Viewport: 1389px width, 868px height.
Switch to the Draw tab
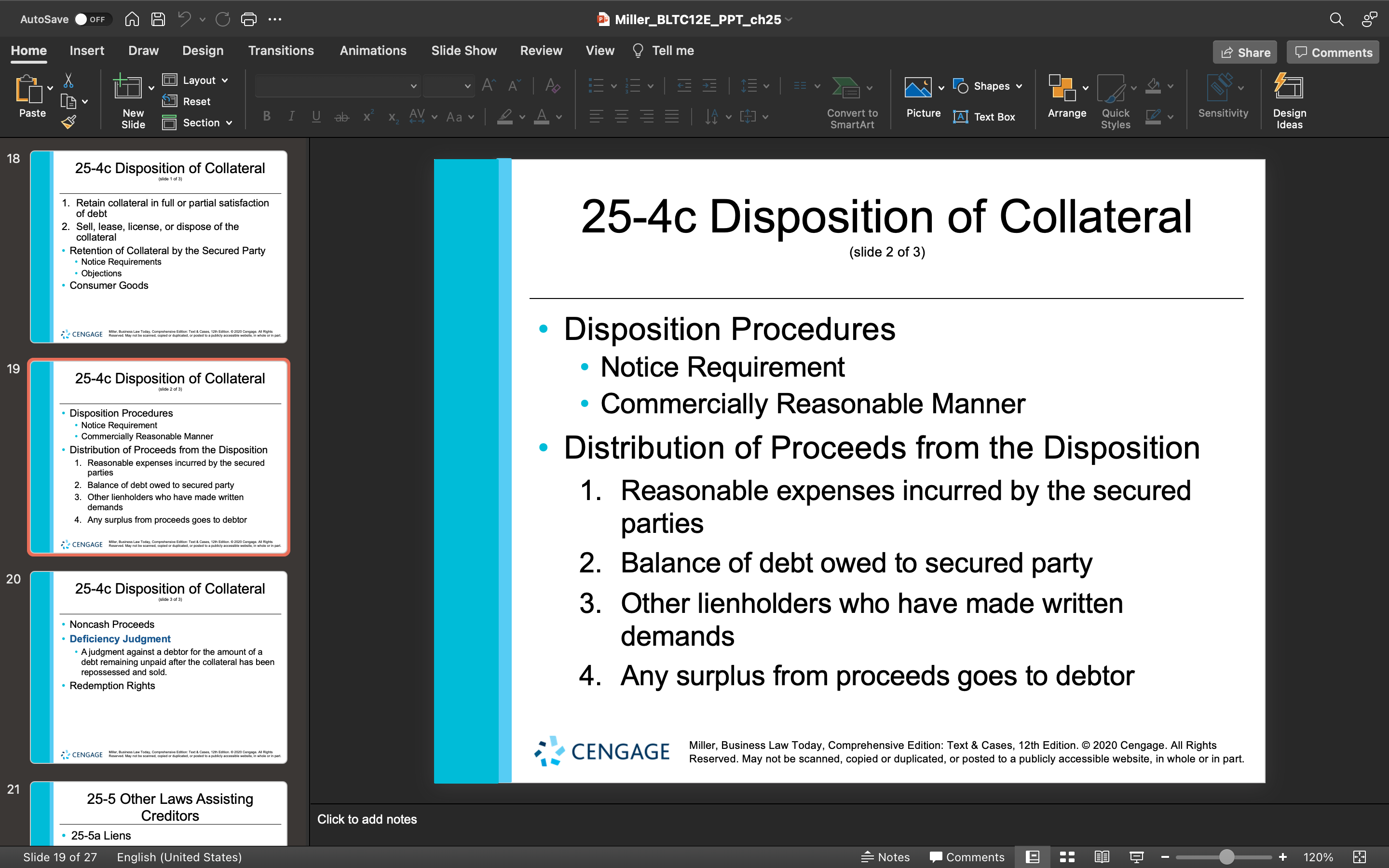(x=144, y=51)
